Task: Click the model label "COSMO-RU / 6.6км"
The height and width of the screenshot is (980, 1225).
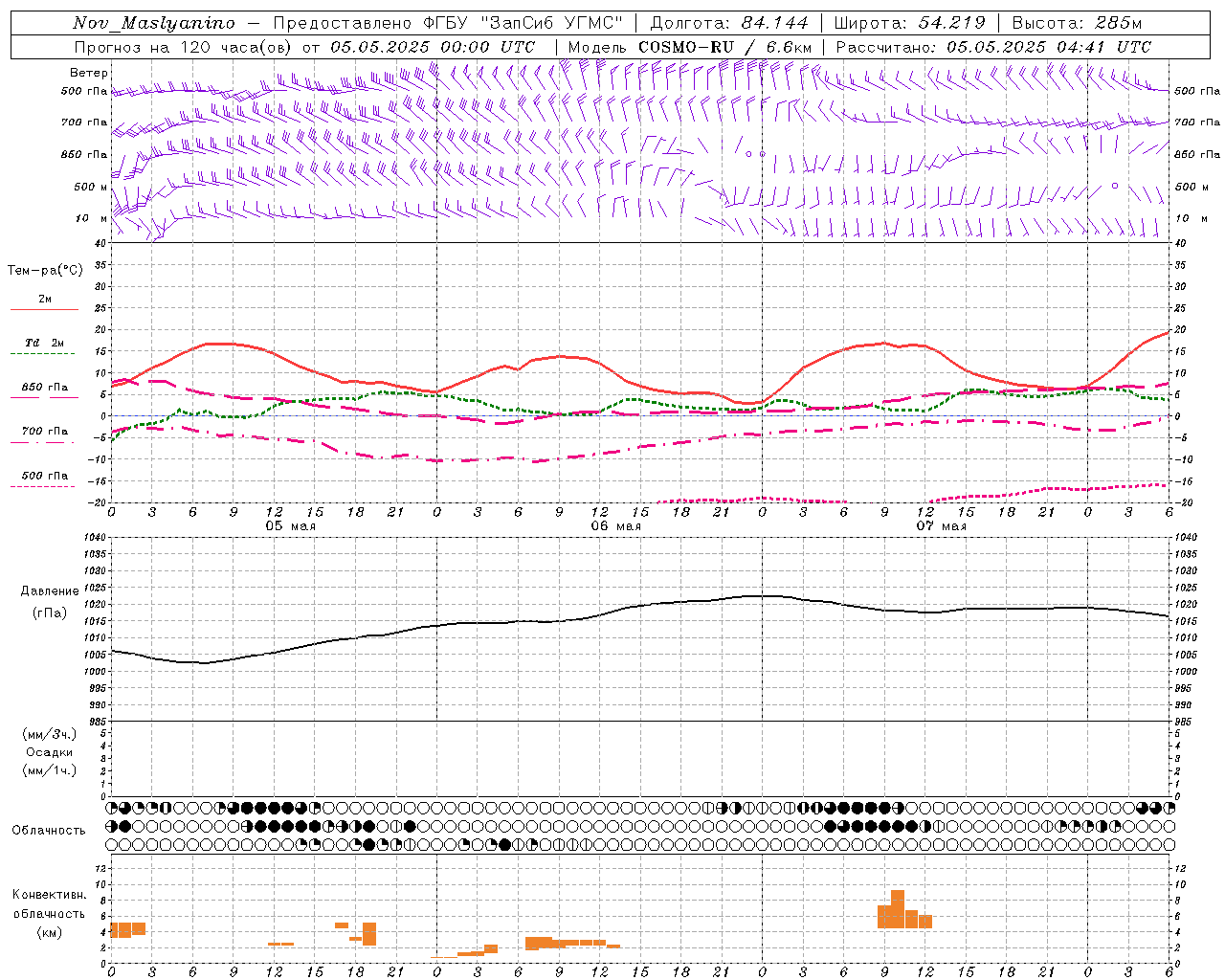Action: [x=726, y=47]
